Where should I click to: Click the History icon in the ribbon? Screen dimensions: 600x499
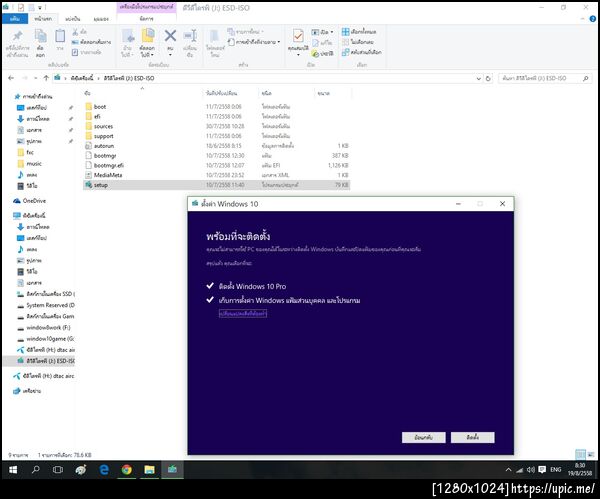315,54
